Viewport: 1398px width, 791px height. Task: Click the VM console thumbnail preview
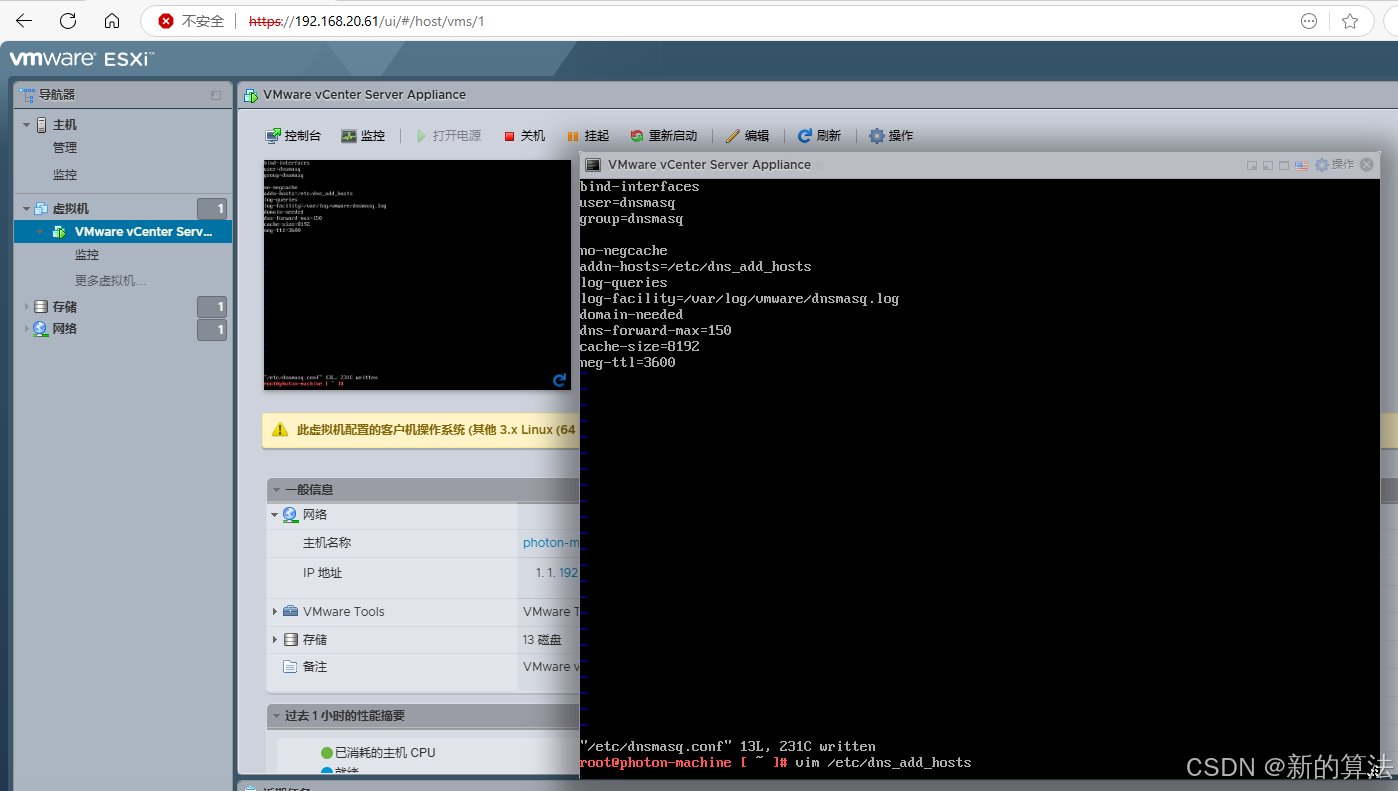point(417,275)
